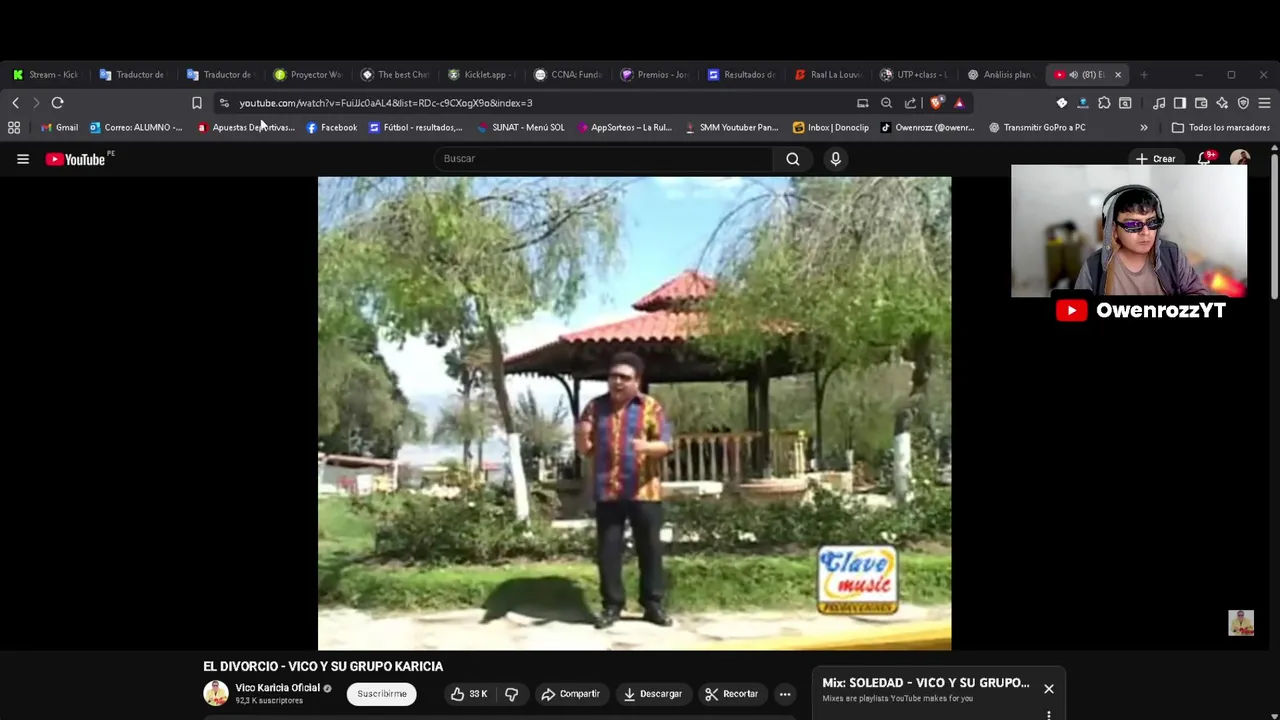Screen dimensions: 1280x720
Task: Open Brave Shields lion icon
Action: coord(937,103)
